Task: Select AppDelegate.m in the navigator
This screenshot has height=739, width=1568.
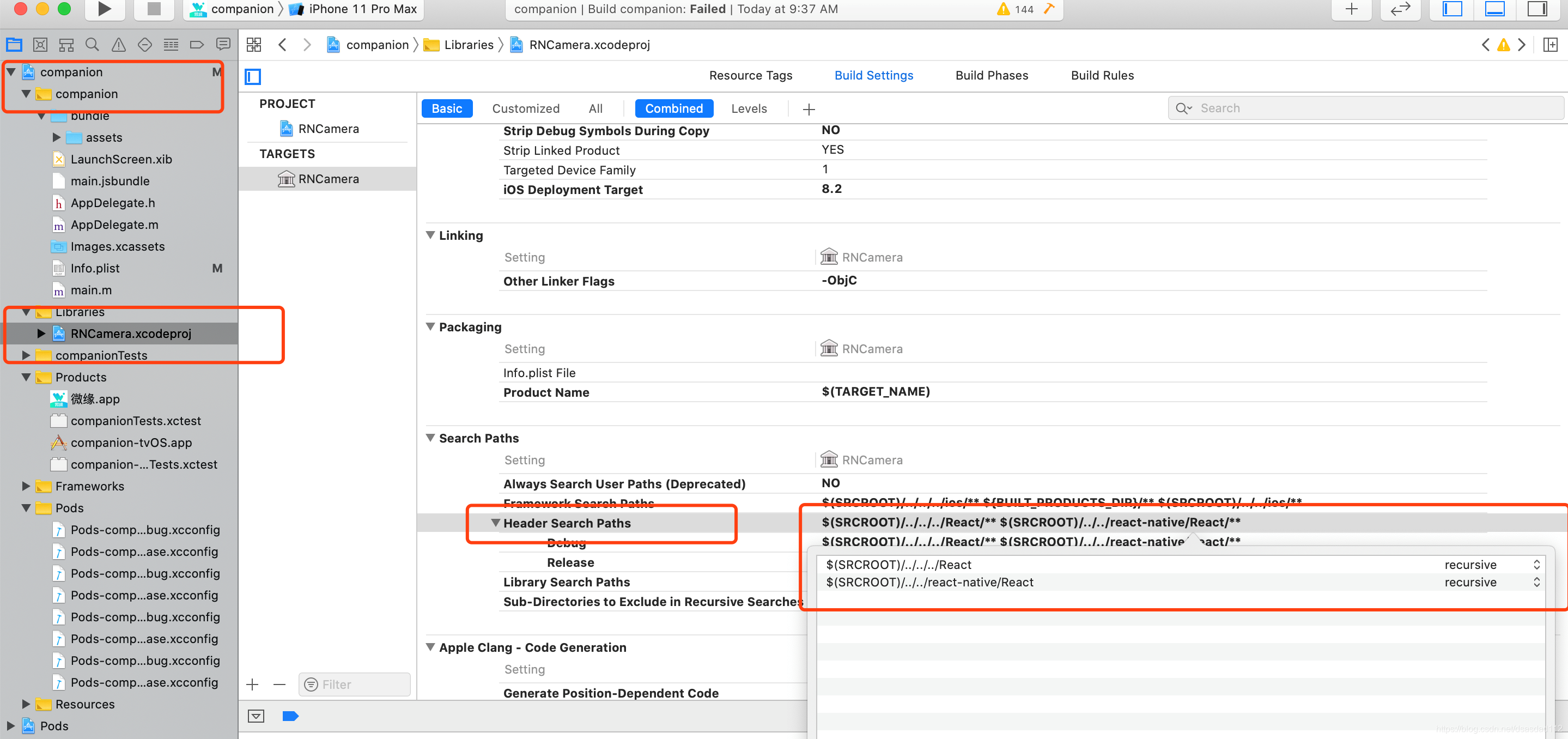Action: 114,225
